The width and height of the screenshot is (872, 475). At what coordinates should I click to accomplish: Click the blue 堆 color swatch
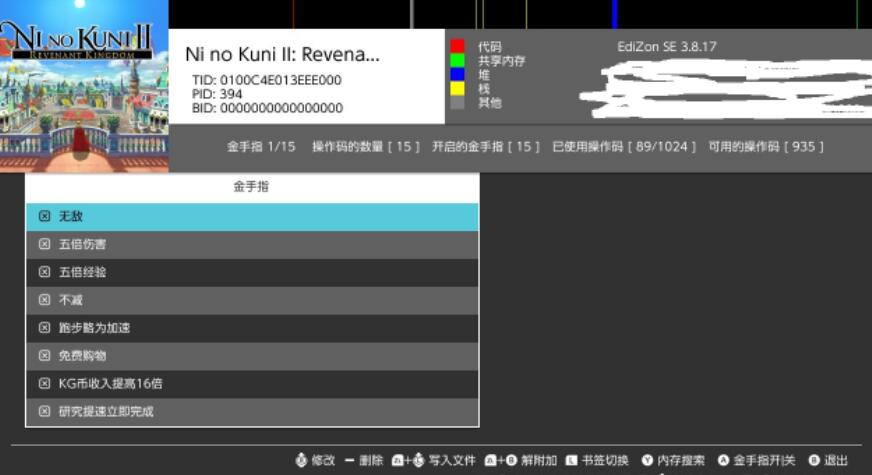pyautogui.click(x=457, y=74)
